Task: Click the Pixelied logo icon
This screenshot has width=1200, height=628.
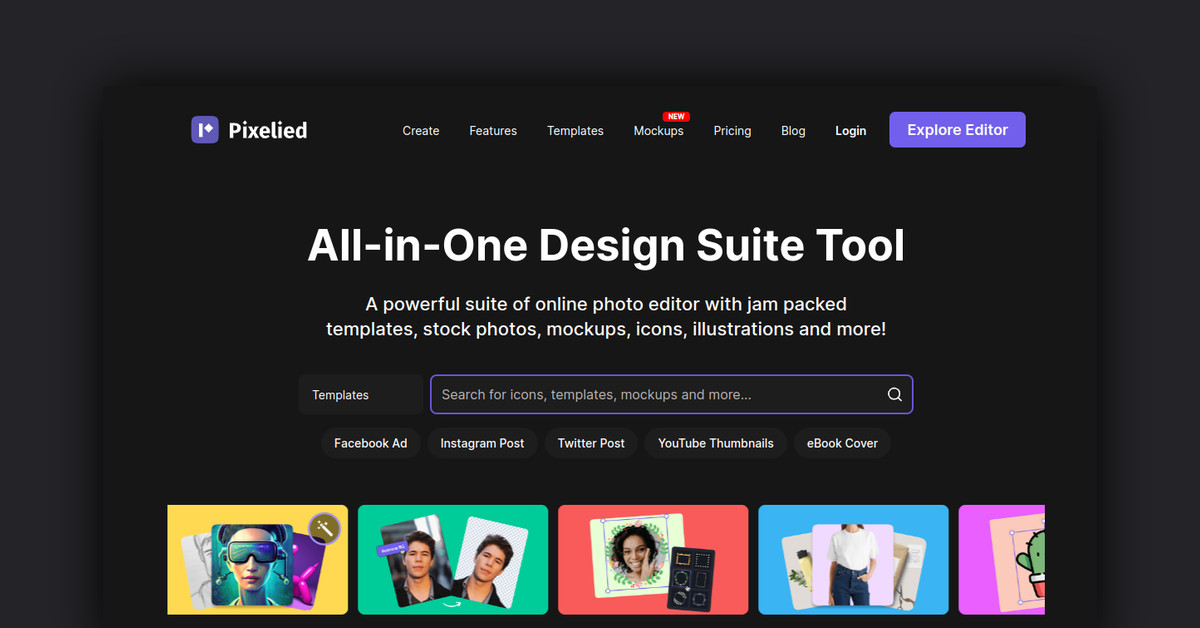Action: point(205,129)
